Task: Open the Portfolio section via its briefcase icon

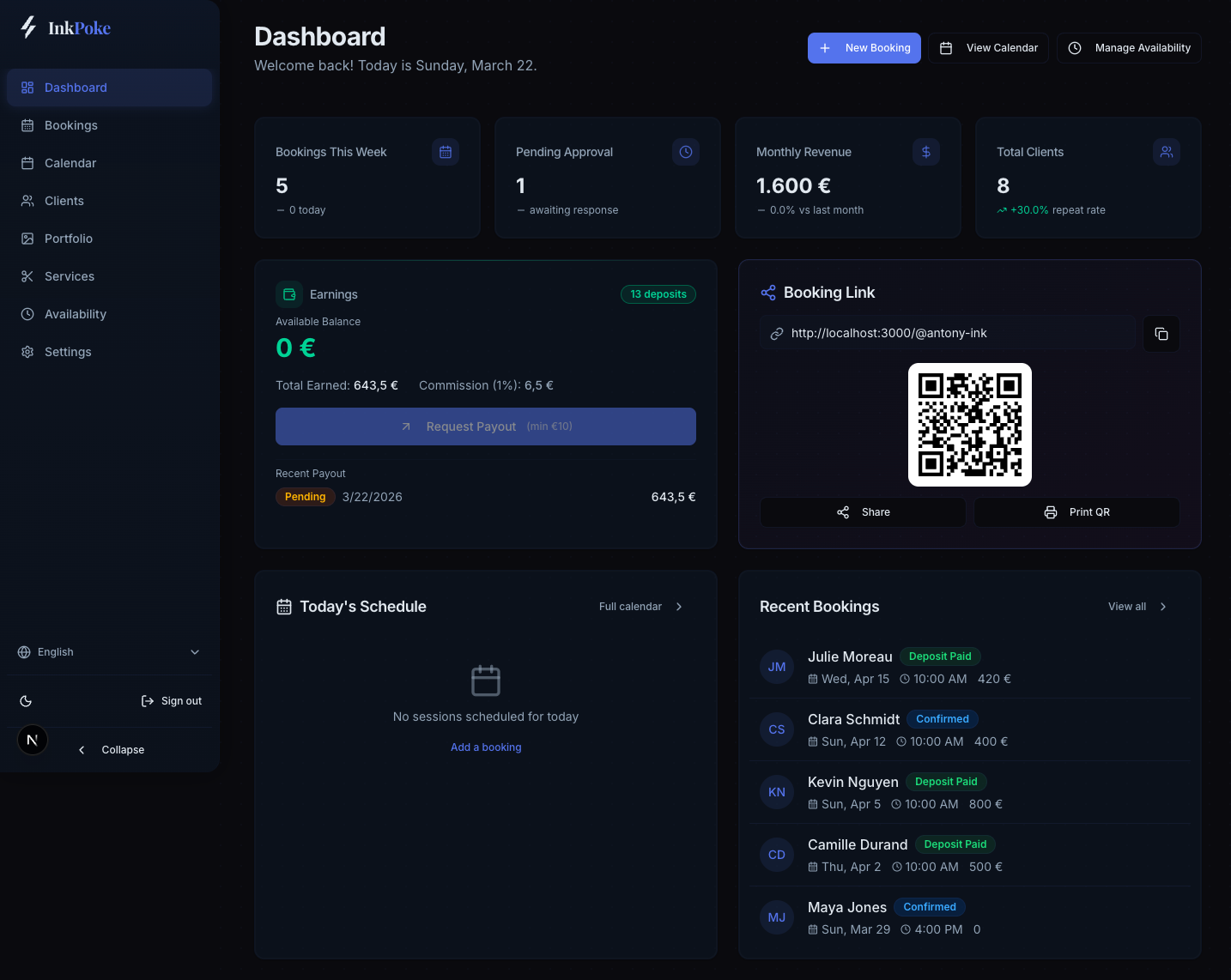Action: tap(27, 239)
